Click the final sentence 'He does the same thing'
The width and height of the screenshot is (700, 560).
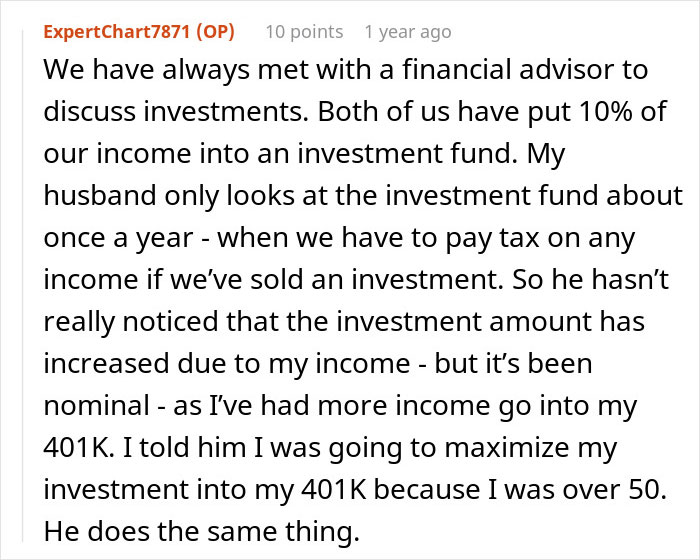200,533
